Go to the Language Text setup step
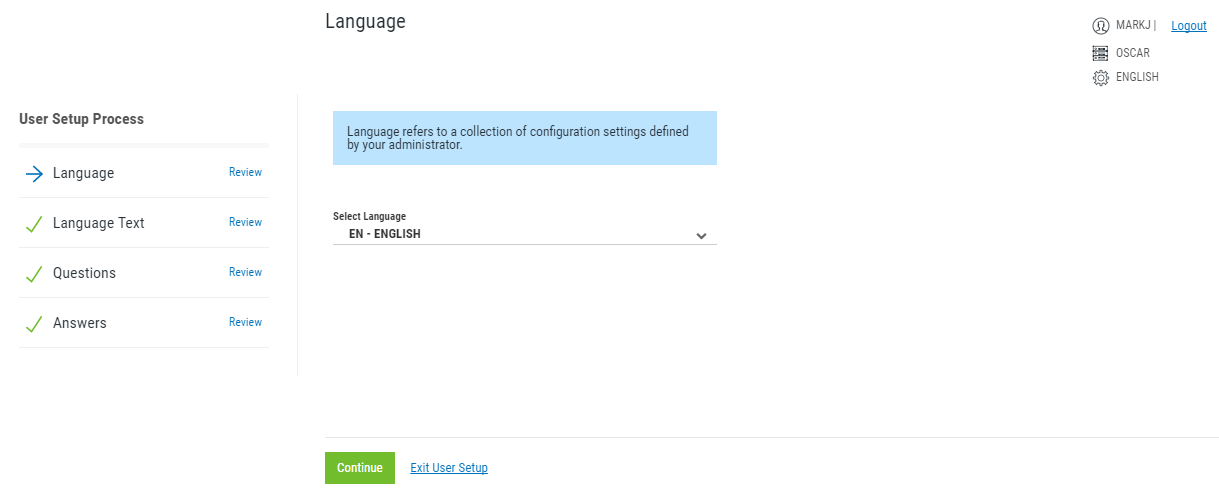Screen dimensions: 1219x501 (99, 224)
